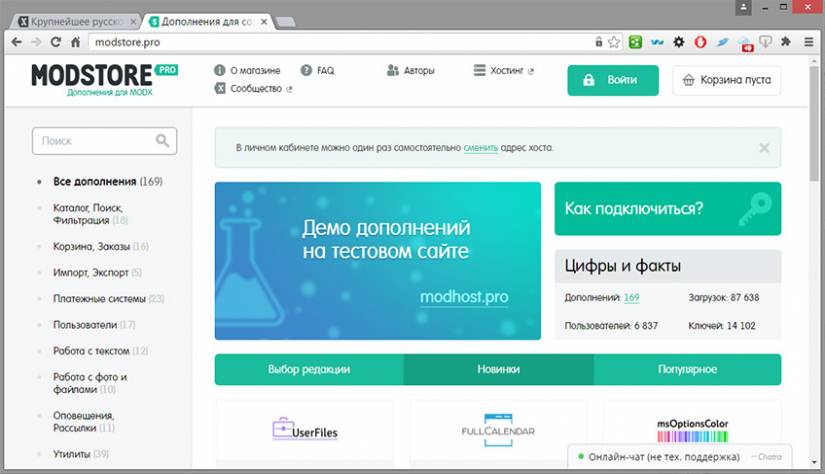Open the Chrome hamburger menu
825x474 pixels.
pyautogui.click(x=809, y=42)
